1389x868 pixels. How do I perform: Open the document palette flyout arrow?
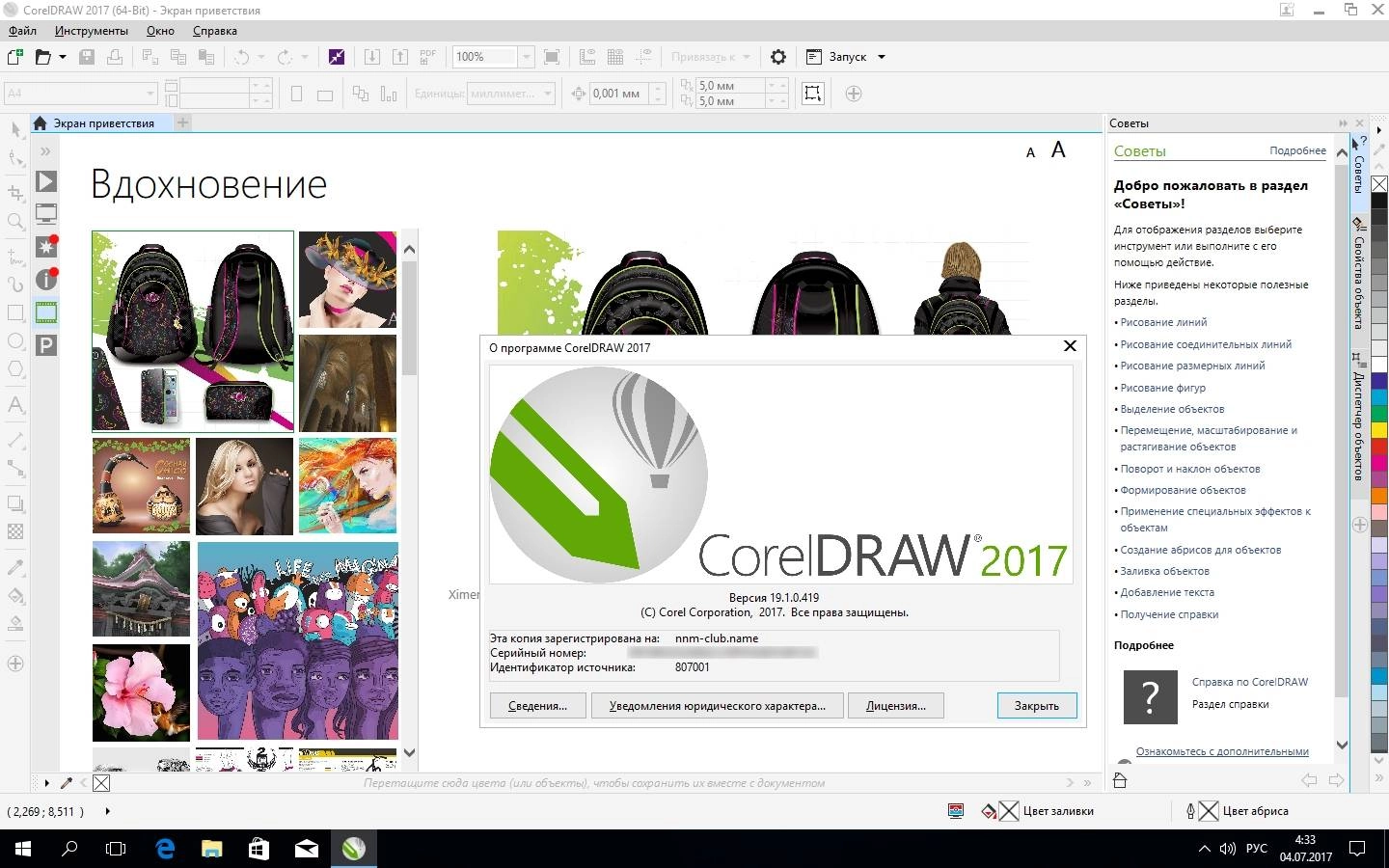[x=46, y=783]
